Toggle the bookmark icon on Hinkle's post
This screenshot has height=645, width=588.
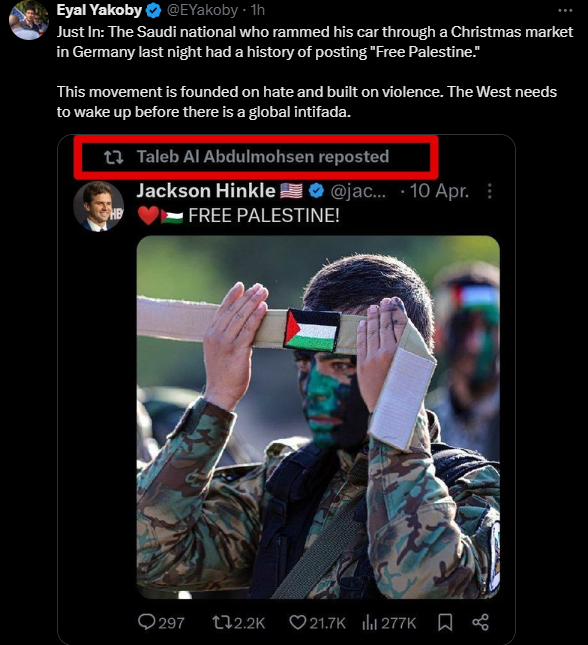pos(445,622)
